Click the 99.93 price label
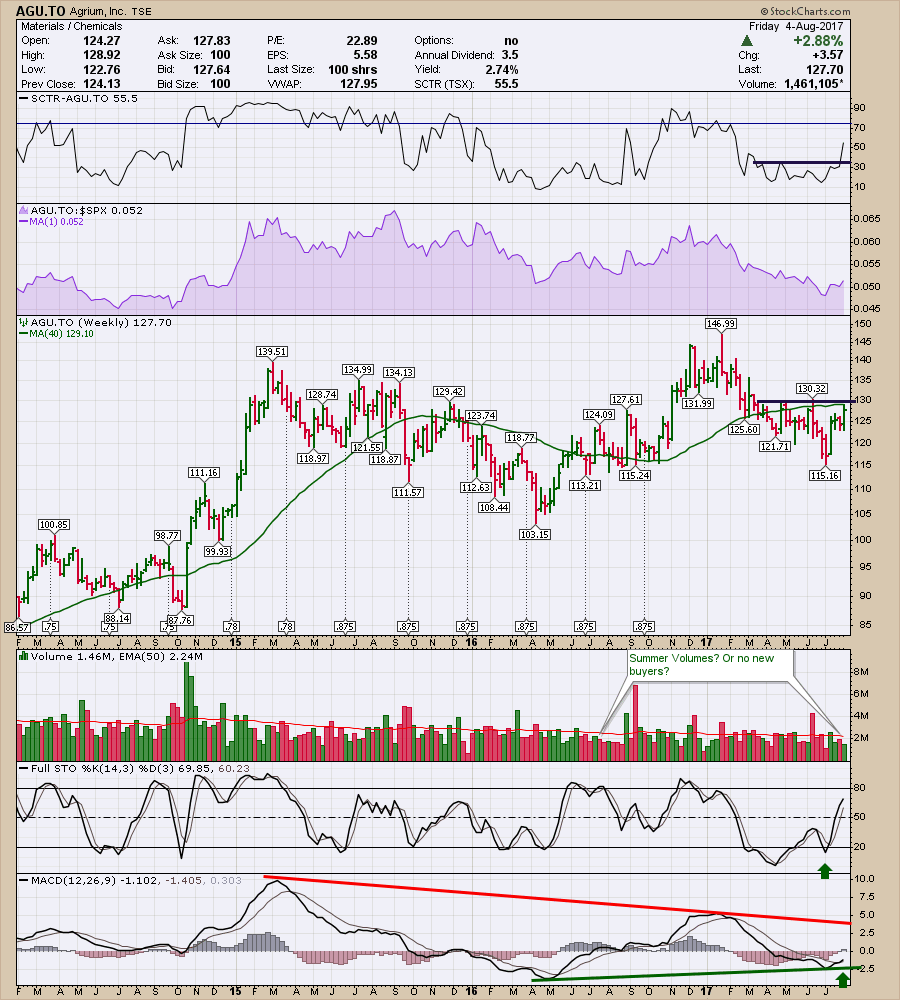The width and height of the screenshot is (900, 1000). [218, 551]
